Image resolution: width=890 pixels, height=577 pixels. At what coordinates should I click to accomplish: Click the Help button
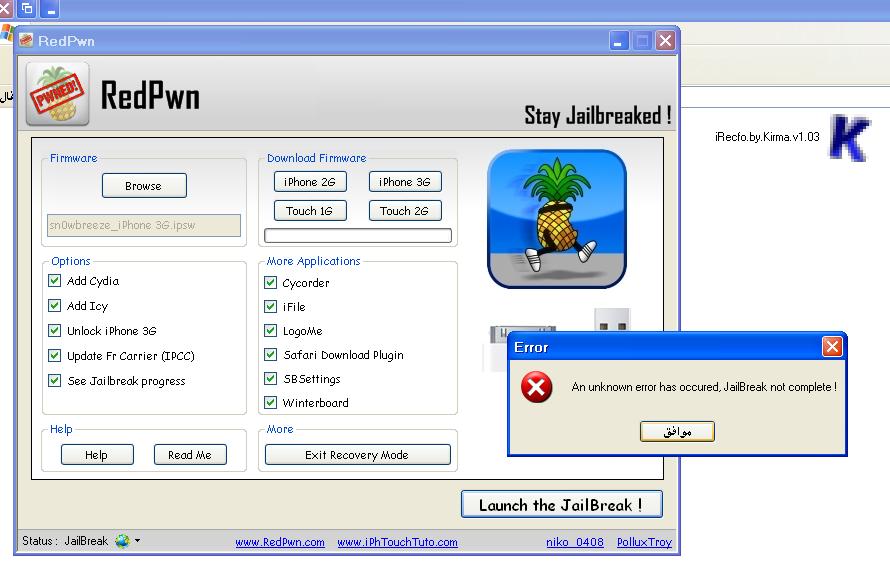(x=97, y=454)
